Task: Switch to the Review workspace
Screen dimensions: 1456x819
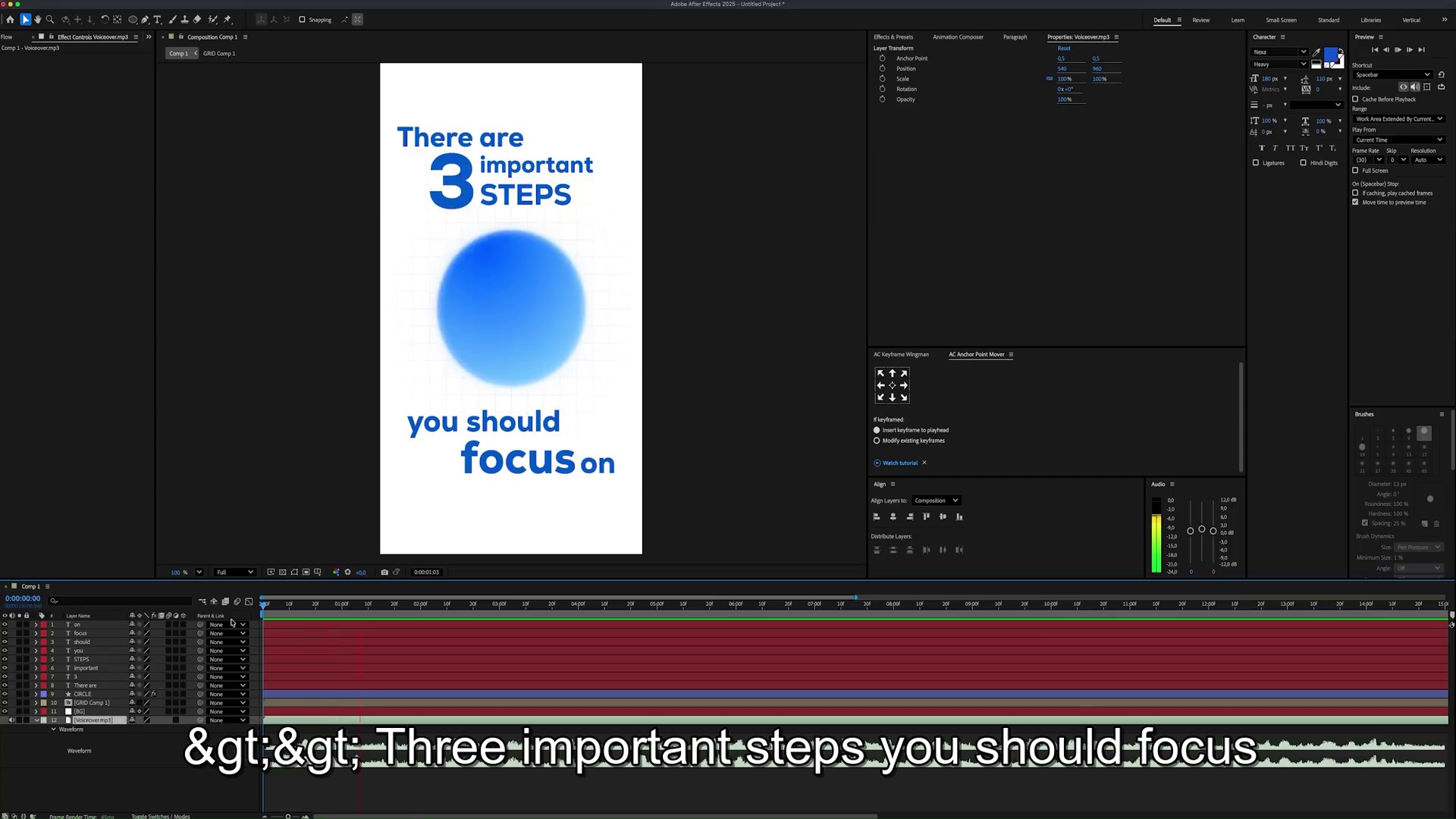Action: tap(1201, 20)
